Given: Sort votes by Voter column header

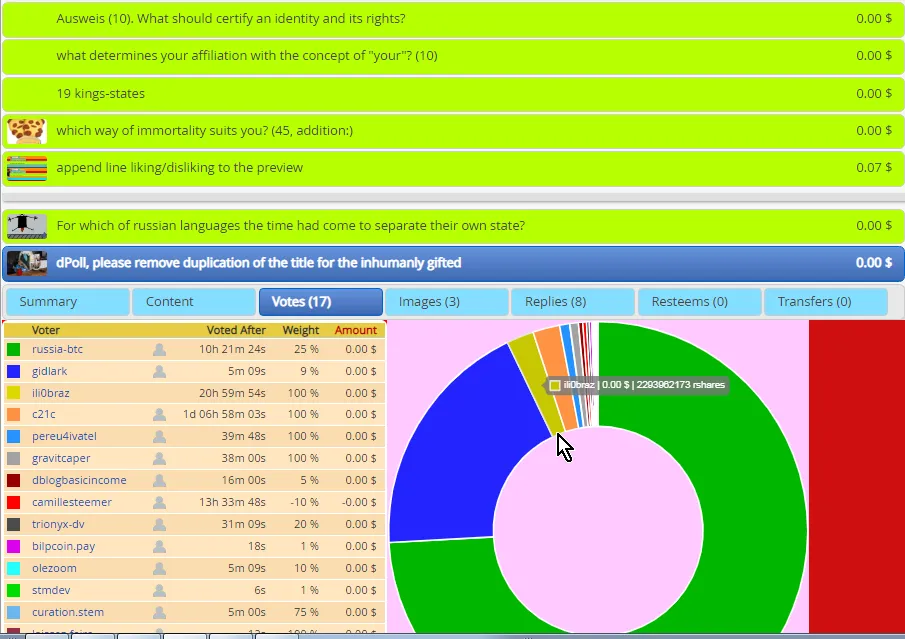Looking at the screenshot, I should tap(46, 330).
